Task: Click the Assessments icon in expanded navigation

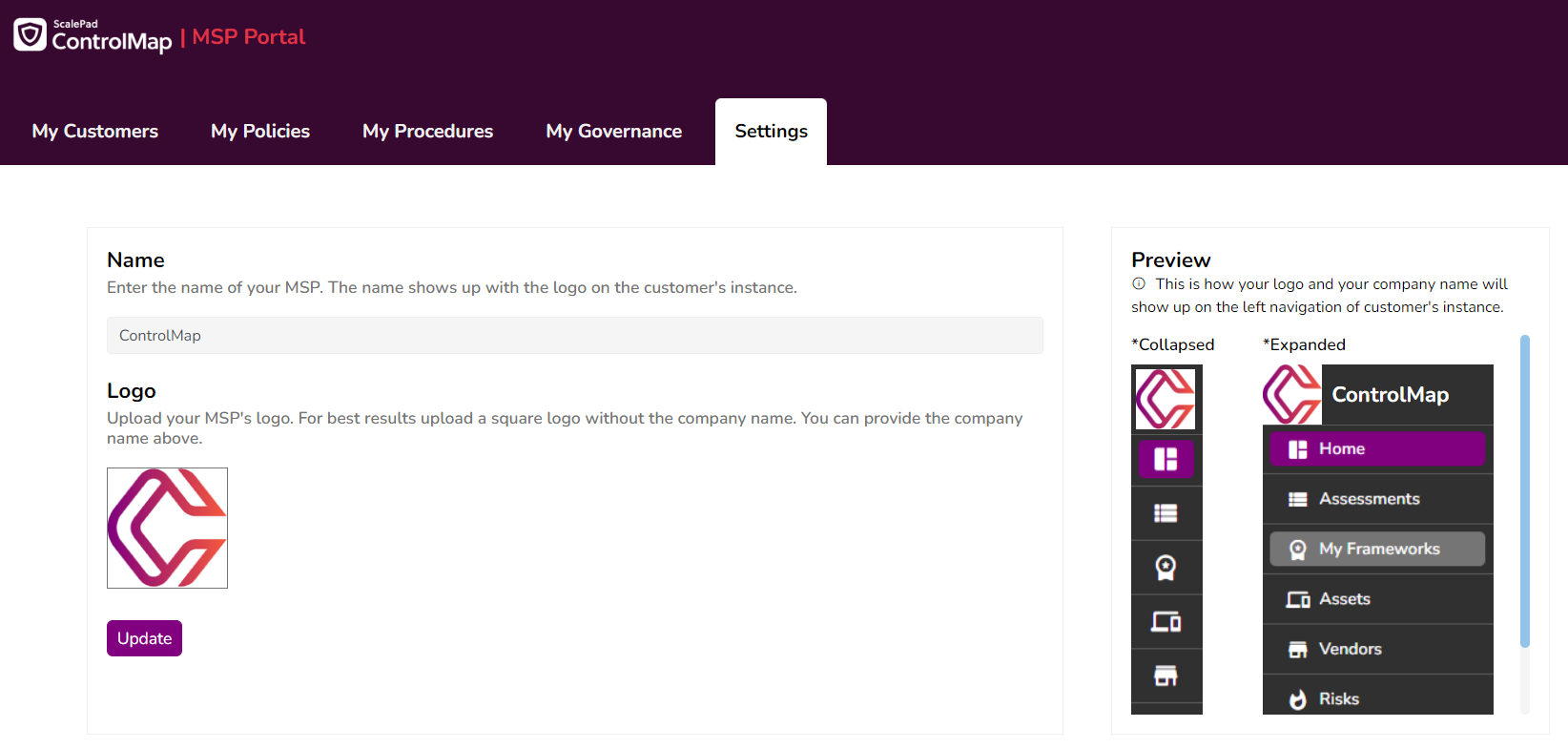Action: tap(1297, 499)
